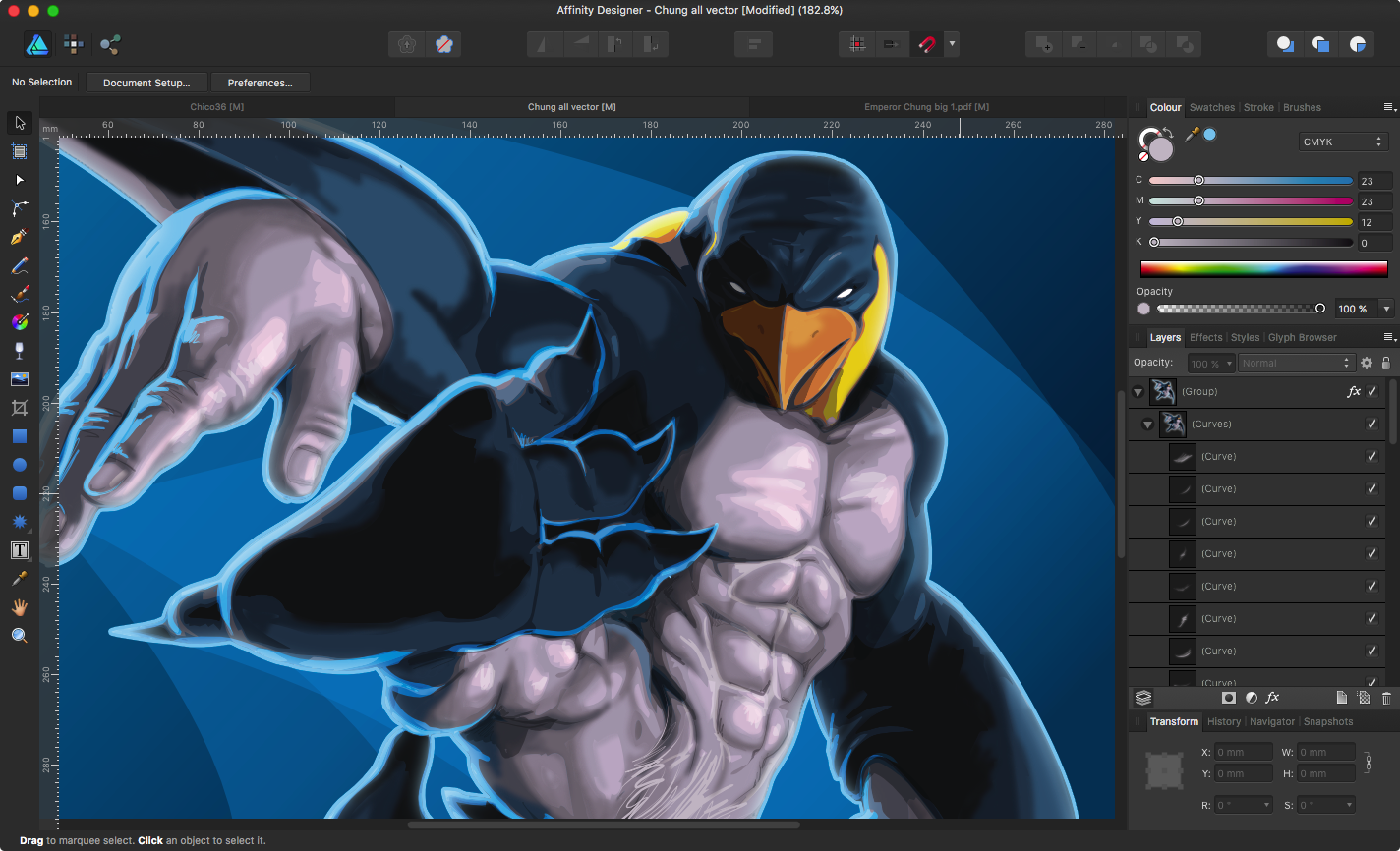This screenshot has width=1400, height=851.
Task: Select the View hand tool
Action: [19, 607]
